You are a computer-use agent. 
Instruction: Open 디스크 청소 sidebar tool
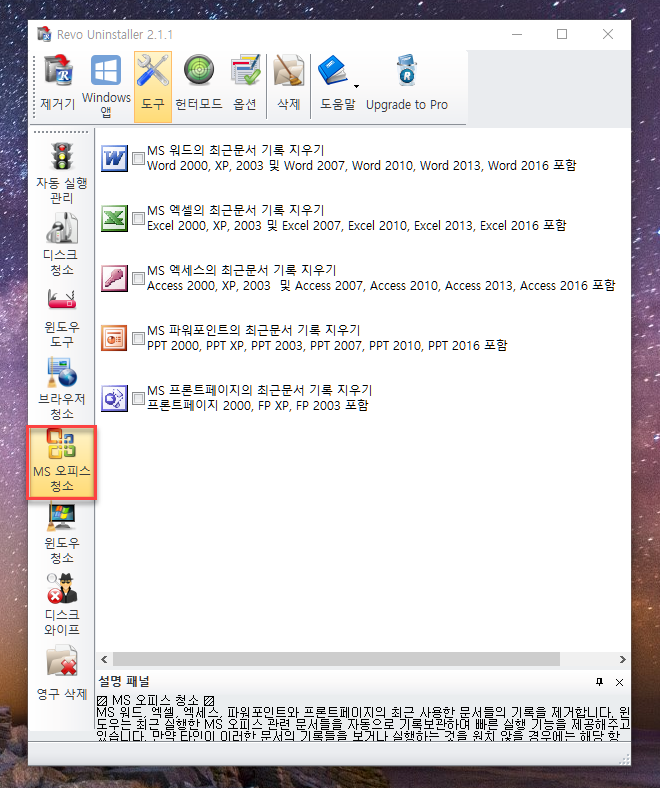coord(62,244)
